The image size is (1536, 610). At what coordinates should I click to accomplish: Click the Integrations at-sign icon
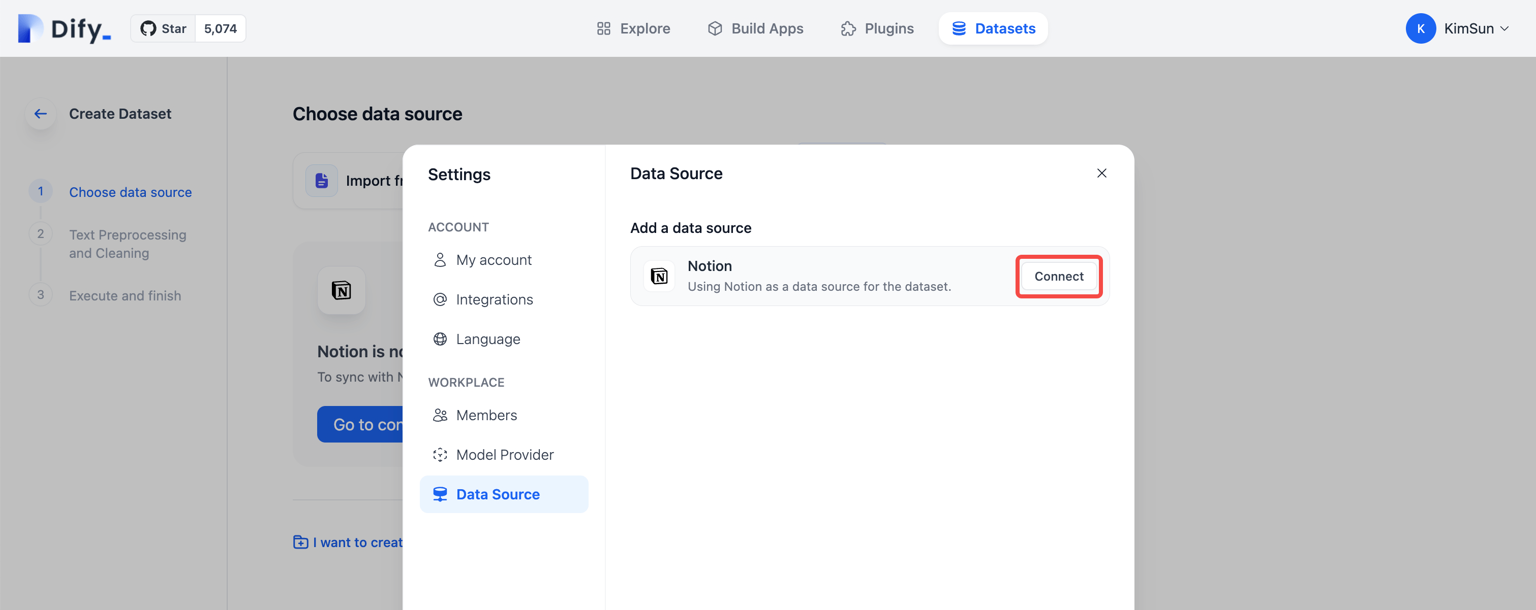(440, 299)
